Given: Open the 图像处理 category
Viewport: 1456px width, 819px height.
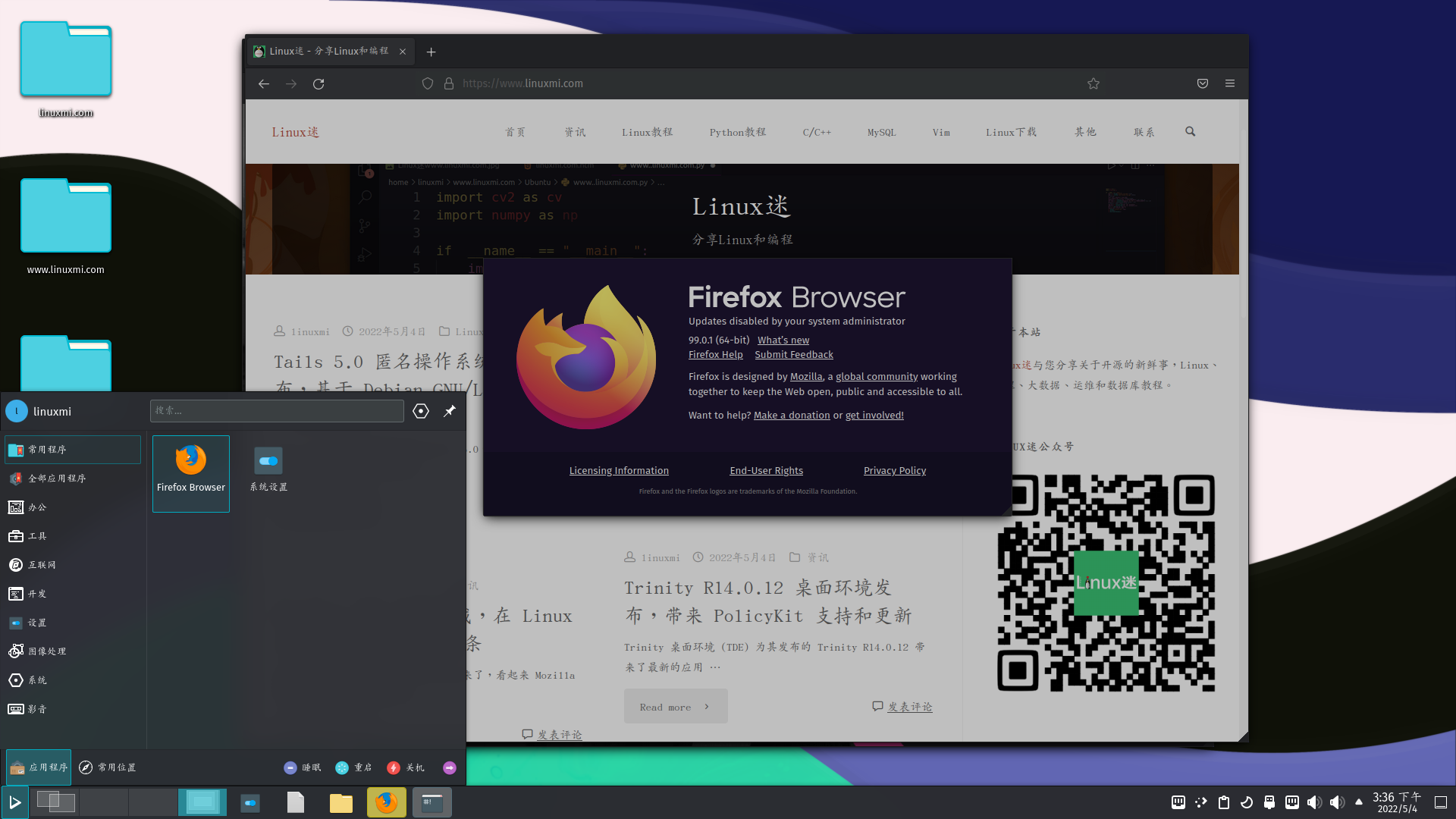Looking at the screenshot, I should point(73,651).
